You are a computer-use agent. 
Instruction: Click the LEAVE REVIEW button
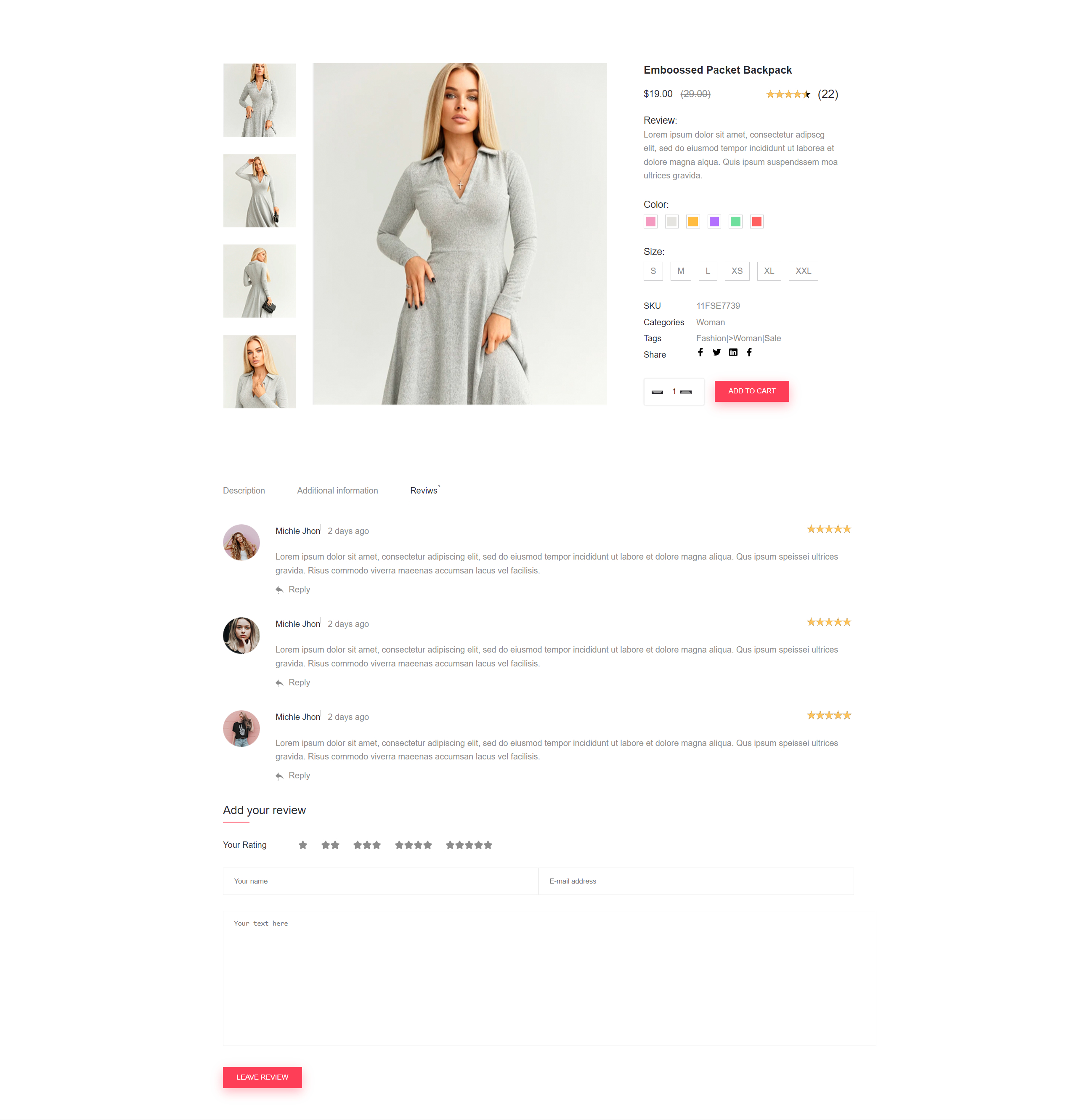click(262, 1077)
